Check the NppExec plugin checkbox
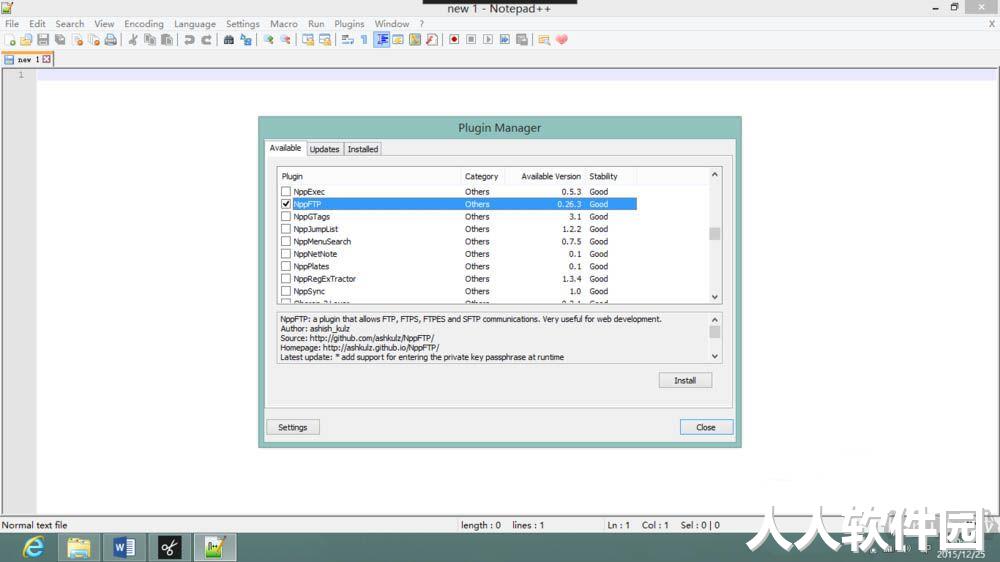1000x562 pixels. point(286,191)
